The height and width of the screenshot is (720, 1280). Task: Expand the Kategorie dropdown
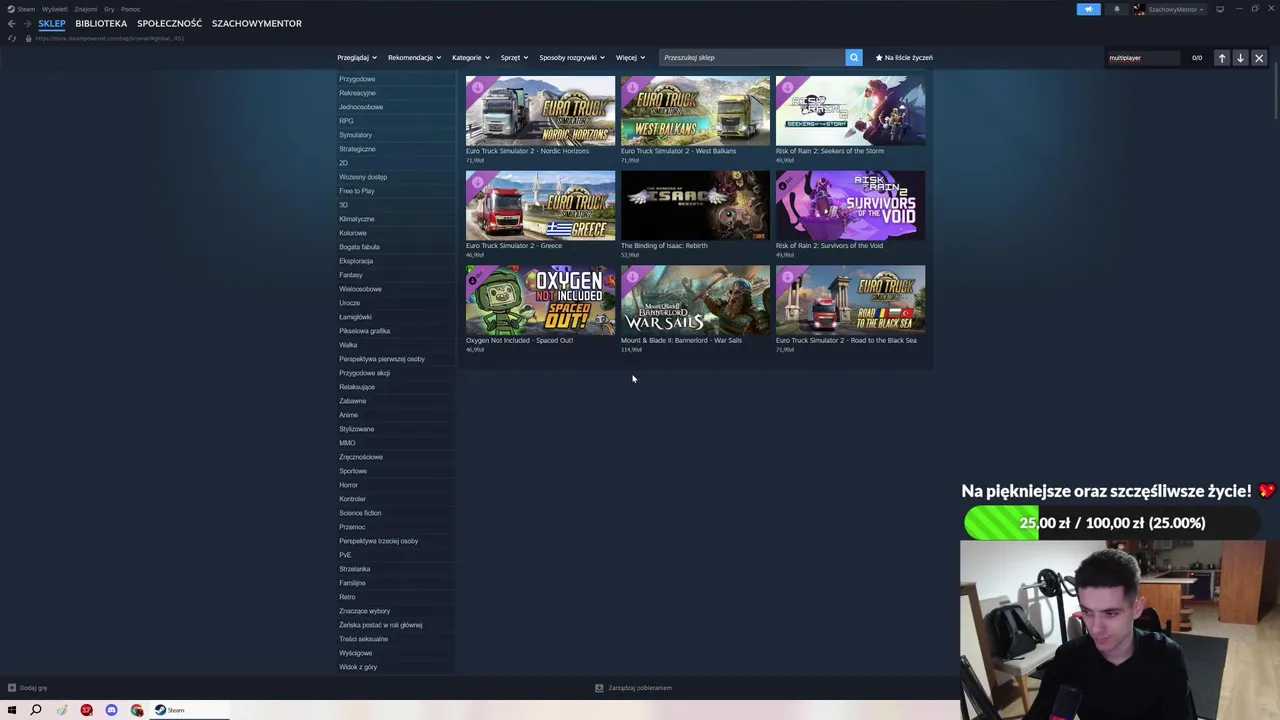tap(471, 58)
